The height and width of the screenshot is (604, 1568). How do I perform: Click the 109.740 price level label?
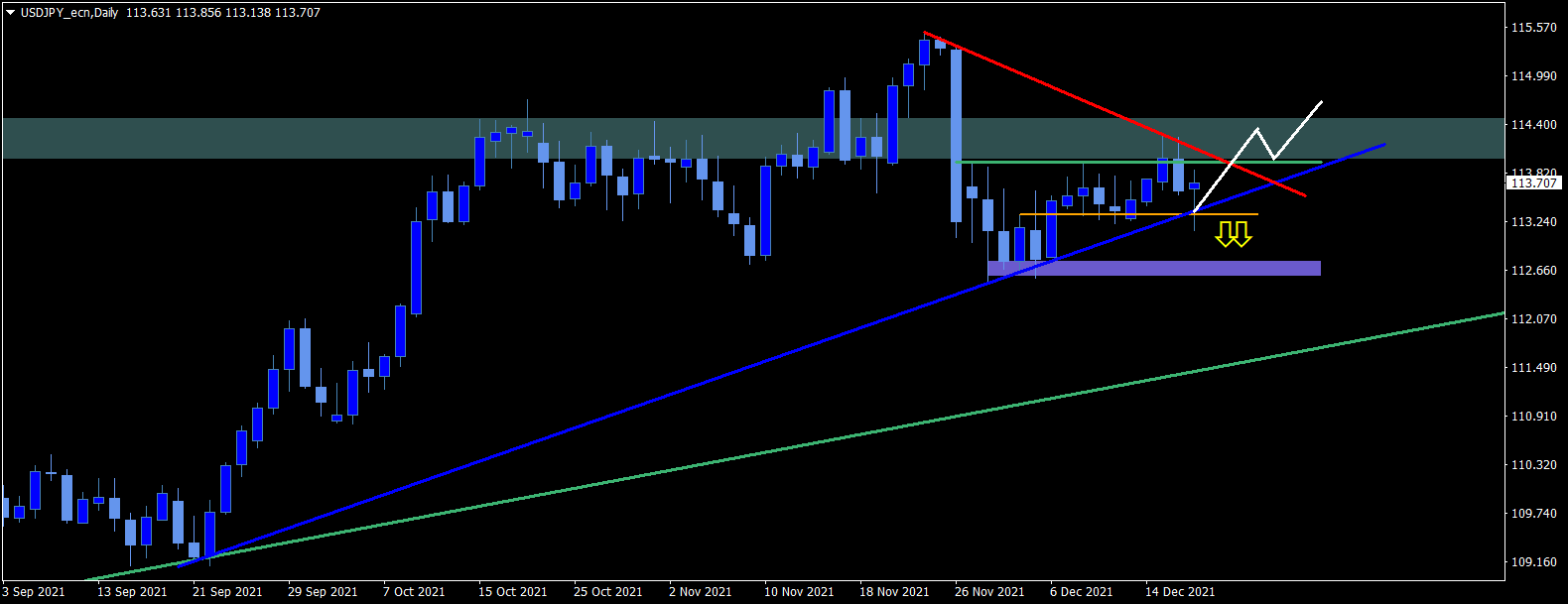click(1533, 514)
